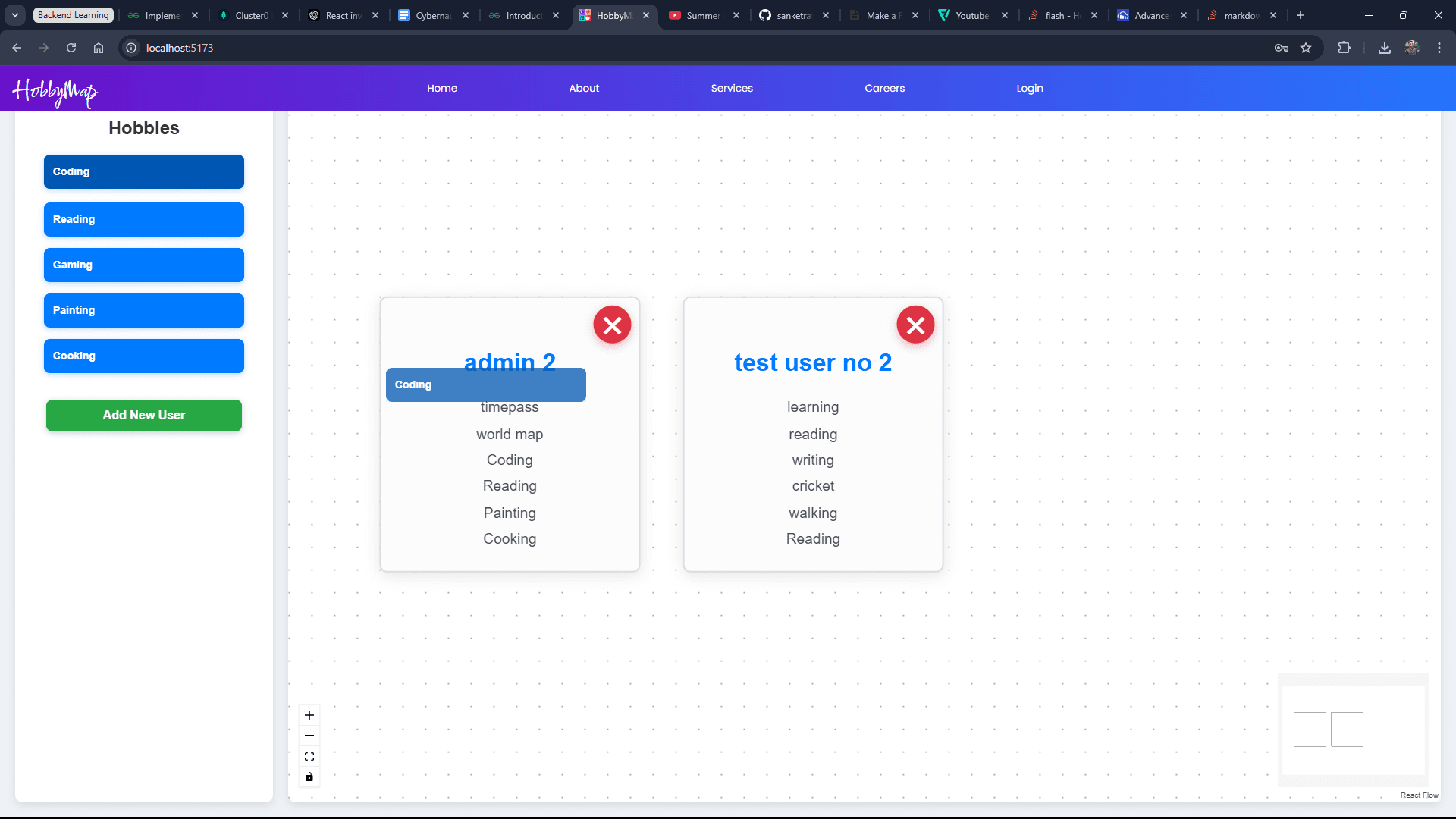This screenshot has width=1456, height=819.
Task: Bookmark this page with the star icon
Action: point(1306,48)
